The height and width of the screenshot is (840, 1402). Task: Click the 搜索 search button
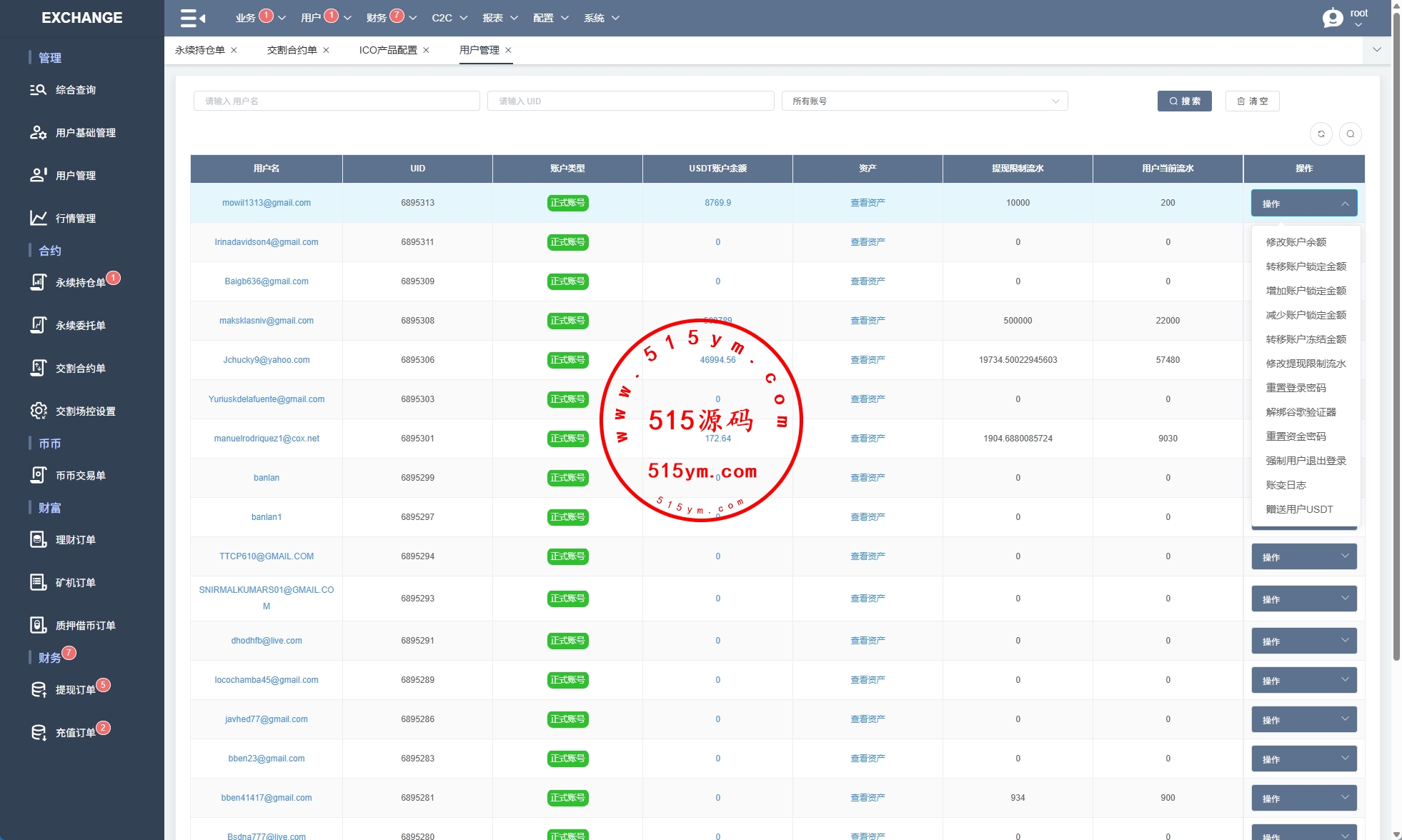[1184, 101]
